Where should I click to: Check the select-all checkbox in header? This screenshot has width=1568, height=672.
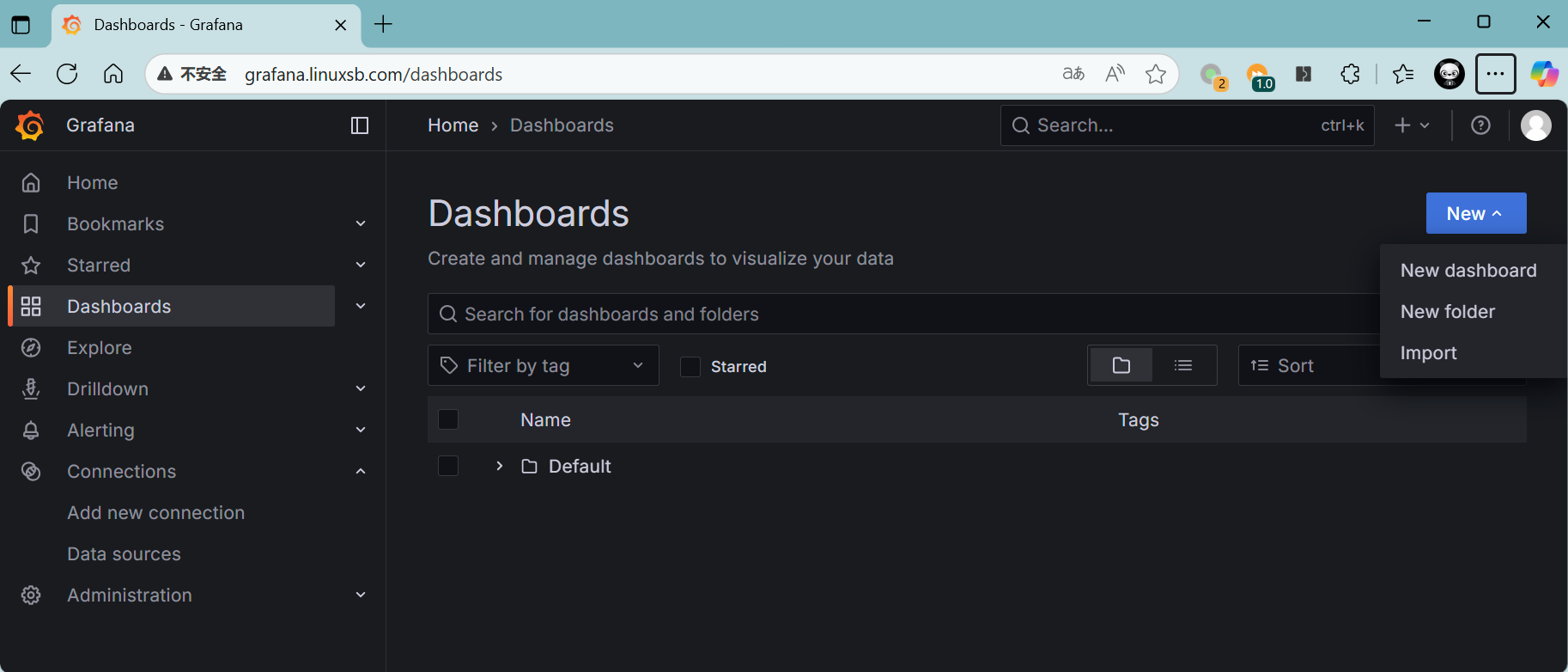(x=448, y=419)
